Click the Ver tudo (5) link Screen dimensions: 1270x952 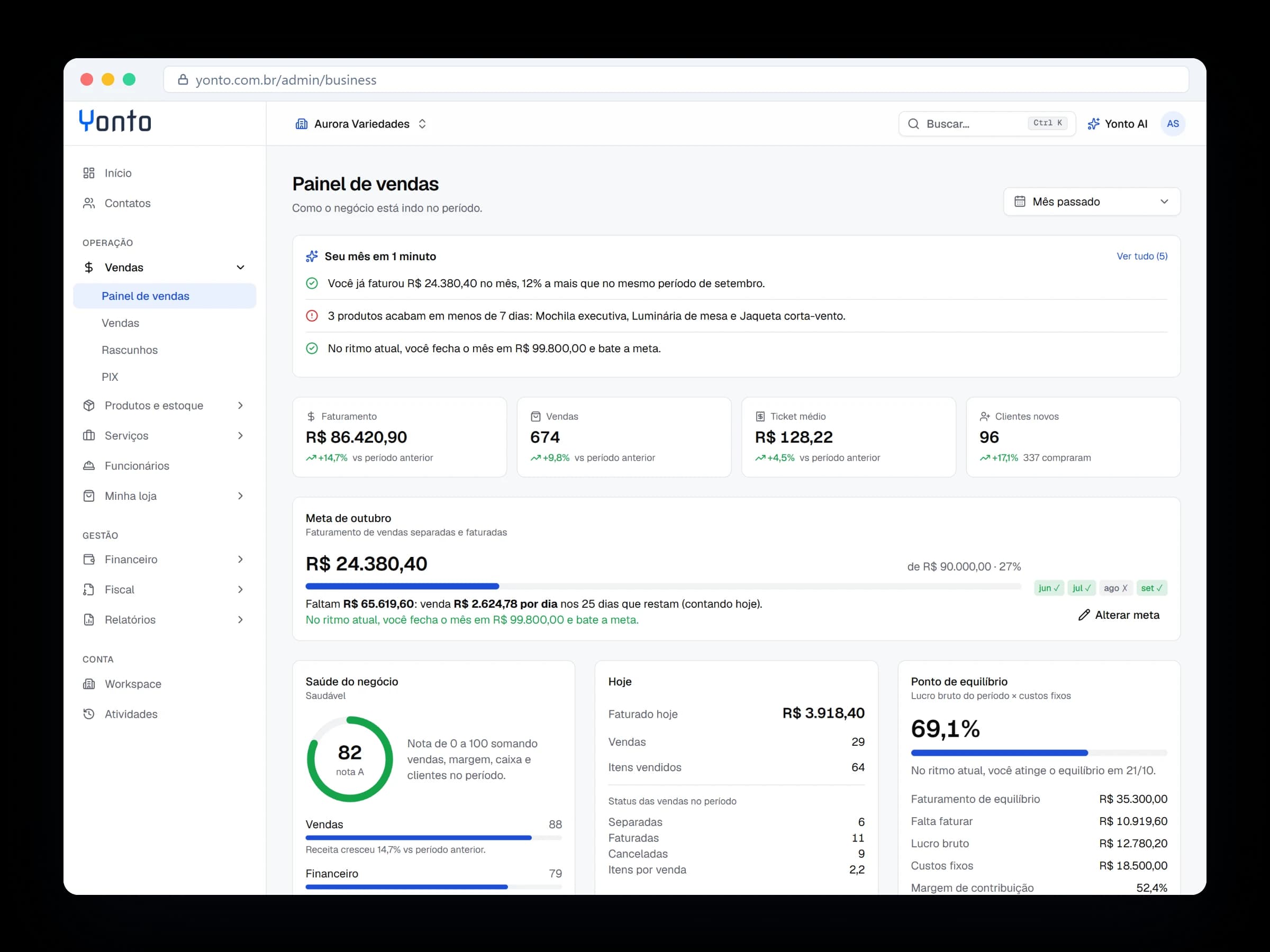pos(1141,256)
